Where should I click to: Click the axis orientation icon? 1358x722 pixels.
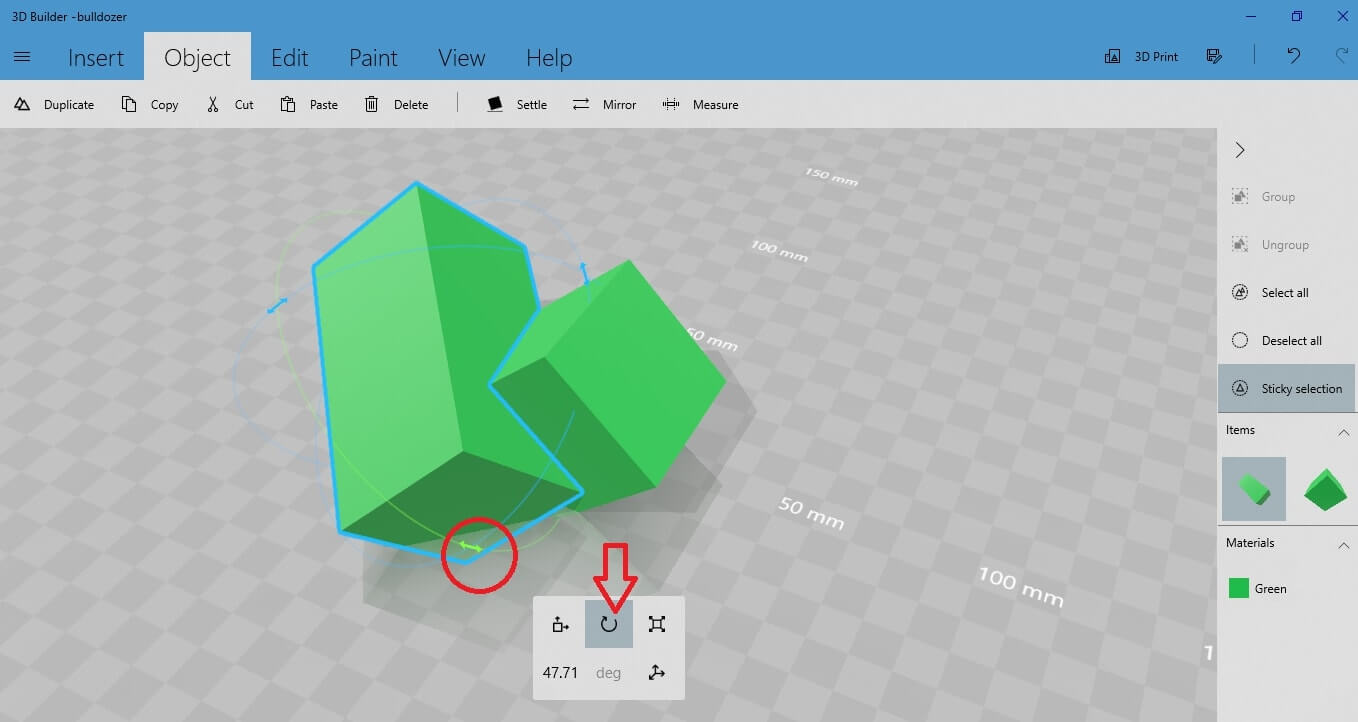click(x=657, y=673)
